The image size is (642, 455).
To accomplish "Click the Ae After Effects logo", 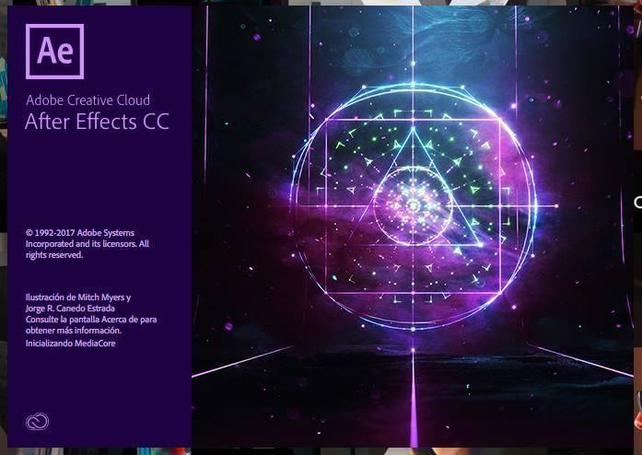I will tap(55, 51).
